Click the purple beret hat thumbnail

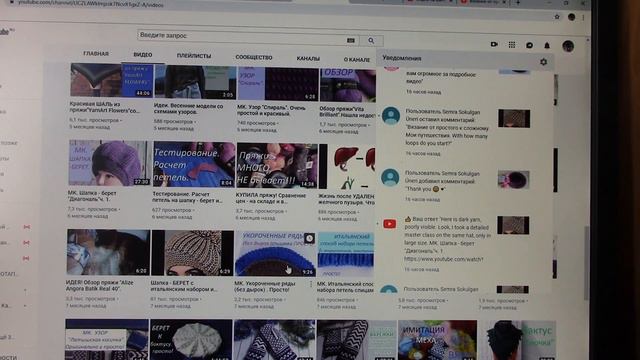tap(109, 163)
